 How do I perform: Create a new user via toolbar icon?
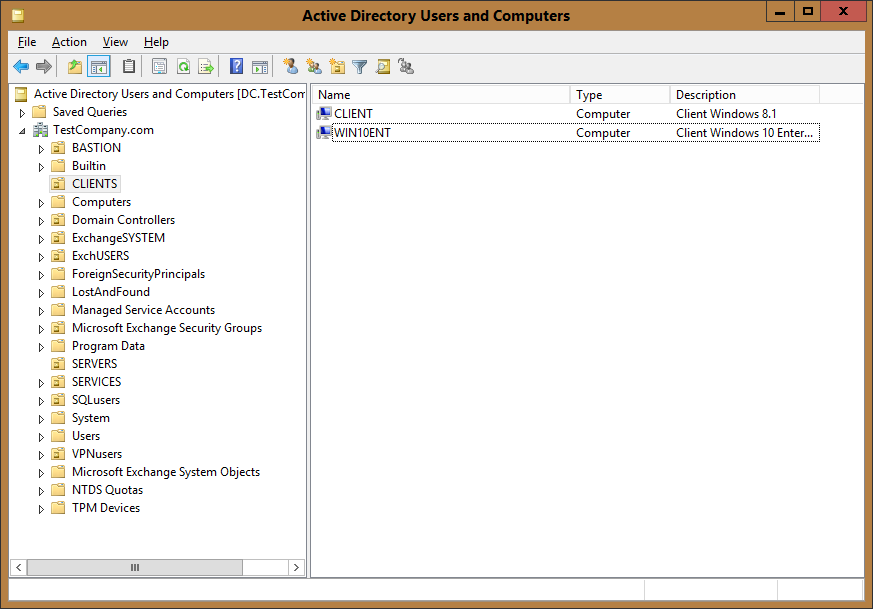[x=290, y=67]
